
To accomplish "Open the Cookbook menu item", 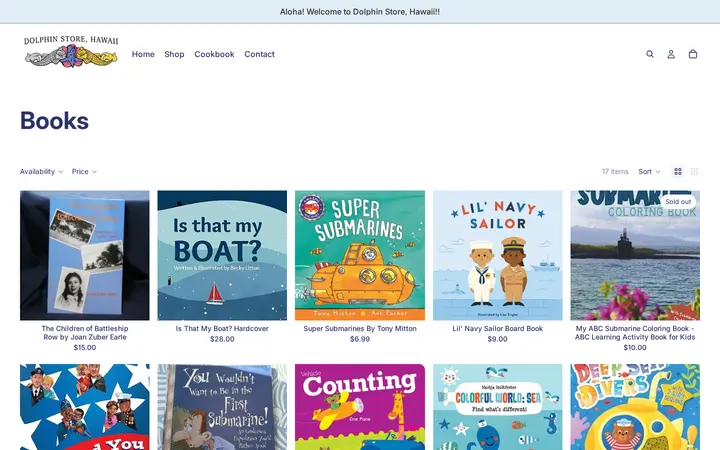I will 214,54.
